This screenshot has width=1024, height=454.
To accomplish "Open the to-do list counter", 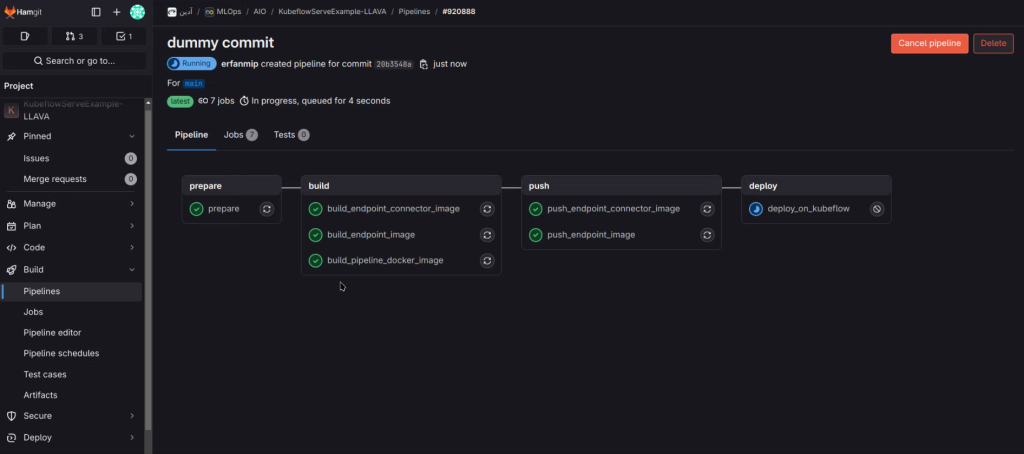I will pos(123,36).
